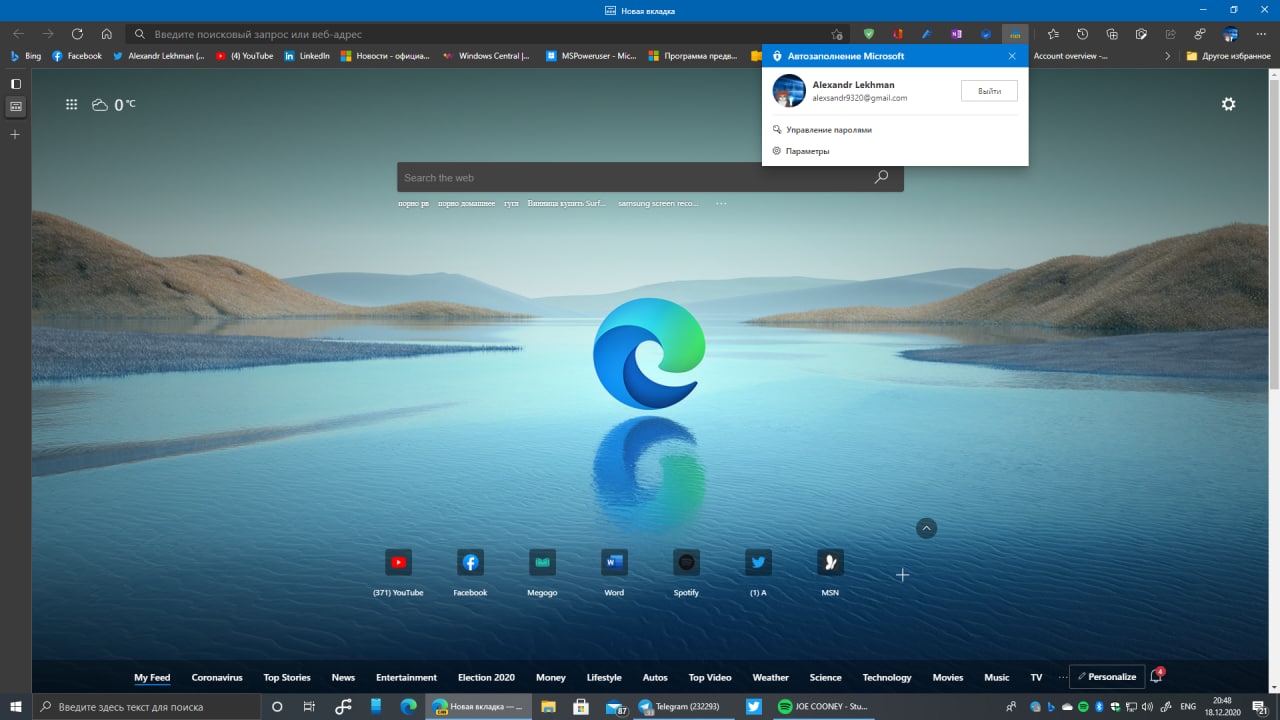Click the Refresh page icon
Image resolution: width=1280 pixels, height=720 pixels.
tap(77, 34)
